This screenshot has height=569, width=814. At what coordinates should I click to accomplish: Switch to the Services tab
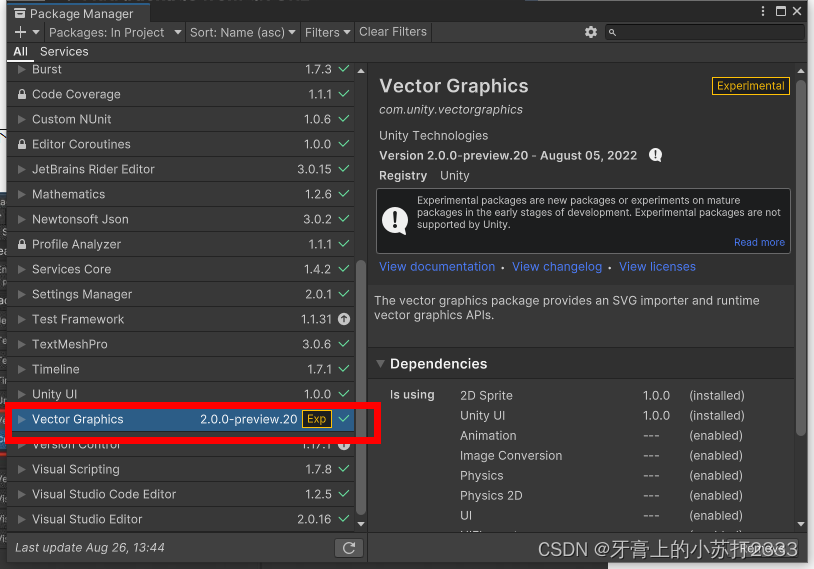(x=64, y=51)
